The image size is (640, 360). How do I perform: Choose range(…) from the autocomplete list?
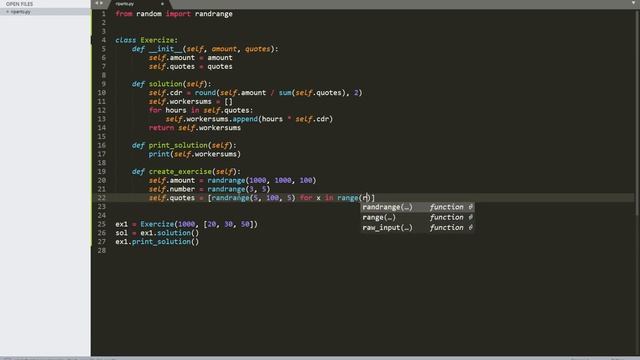coord(417,217)
